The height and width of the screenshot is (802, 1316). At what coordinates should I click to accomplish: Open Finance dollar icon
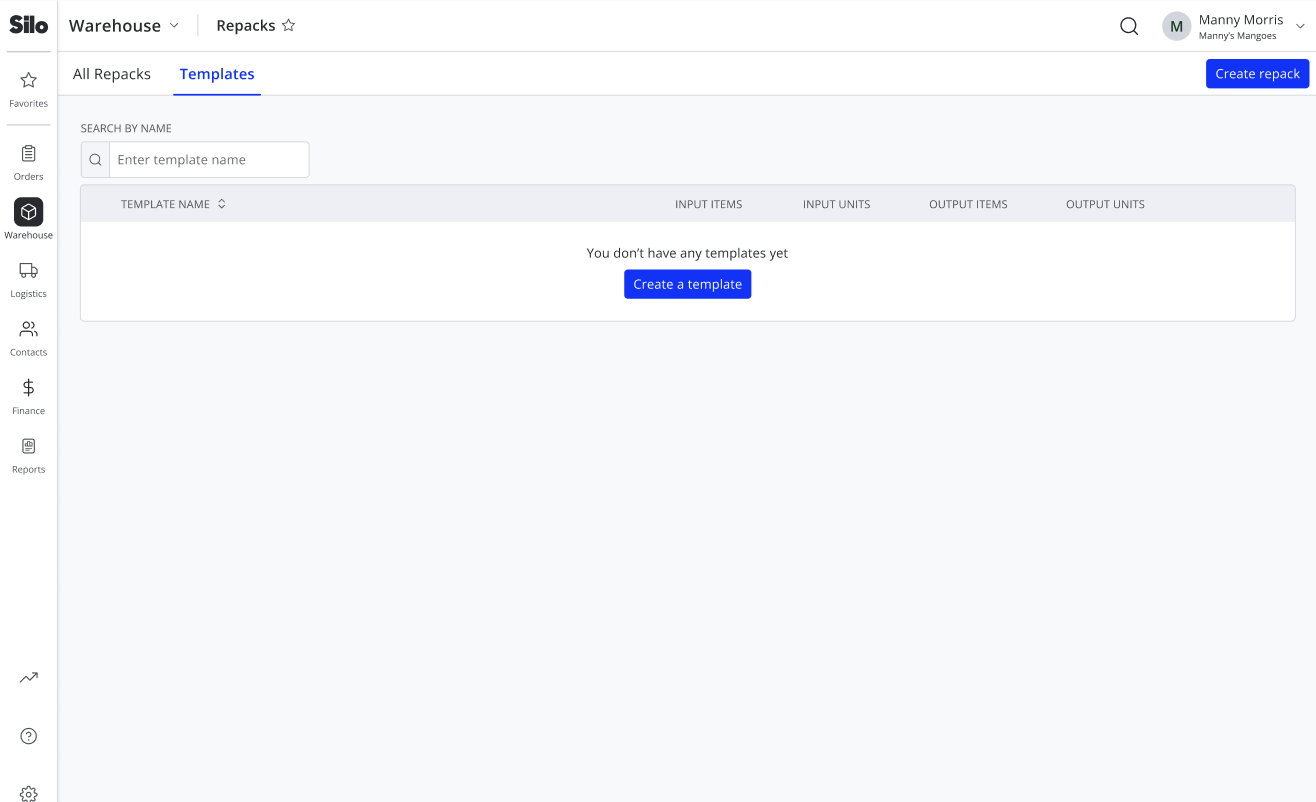28,387
